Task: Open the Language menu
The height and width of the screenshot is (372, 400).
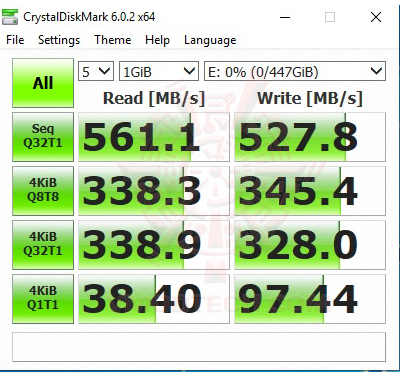Action: click(x=210, y=40)
